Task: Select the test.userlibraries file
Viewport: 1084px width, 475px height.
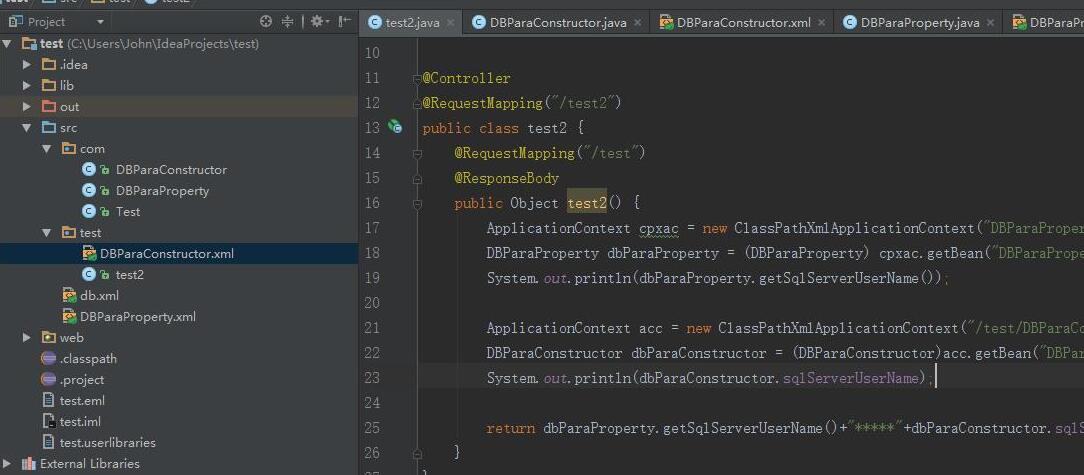Action: coord(107,443)
